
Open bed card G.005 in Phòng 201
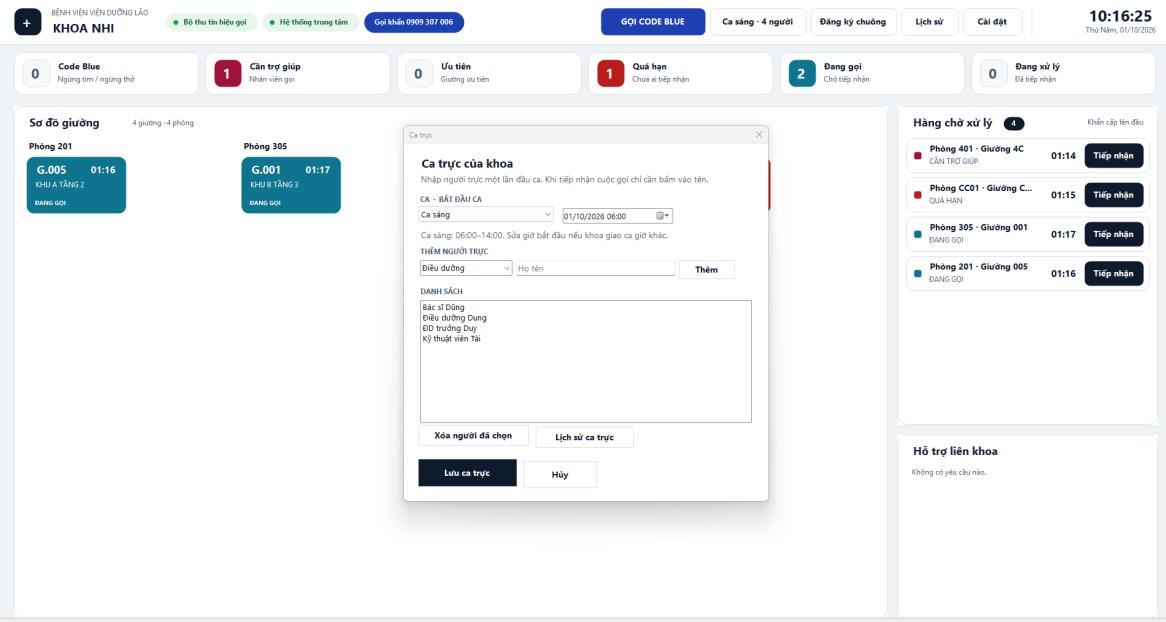(x=77, y=185)
